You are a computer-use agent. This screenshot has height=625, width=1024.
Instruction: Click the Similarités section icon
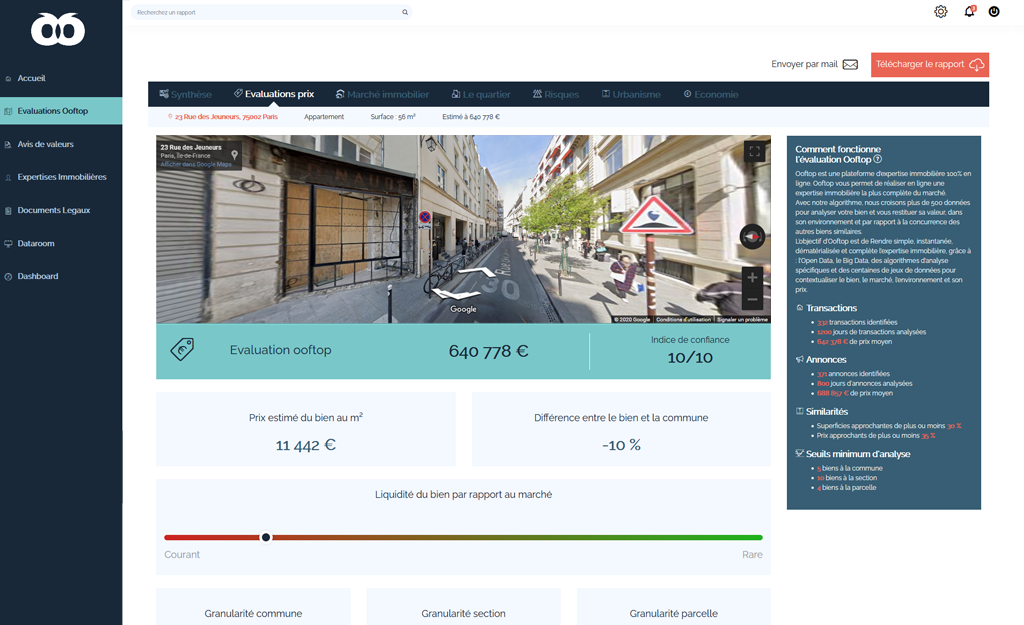pyautogui.click(x=799, y=411)
